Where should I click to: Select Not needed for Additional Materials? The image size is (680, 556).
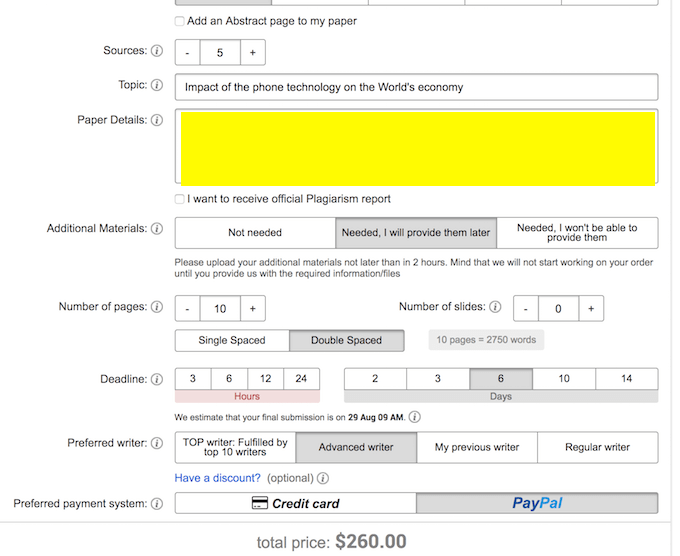255,233
